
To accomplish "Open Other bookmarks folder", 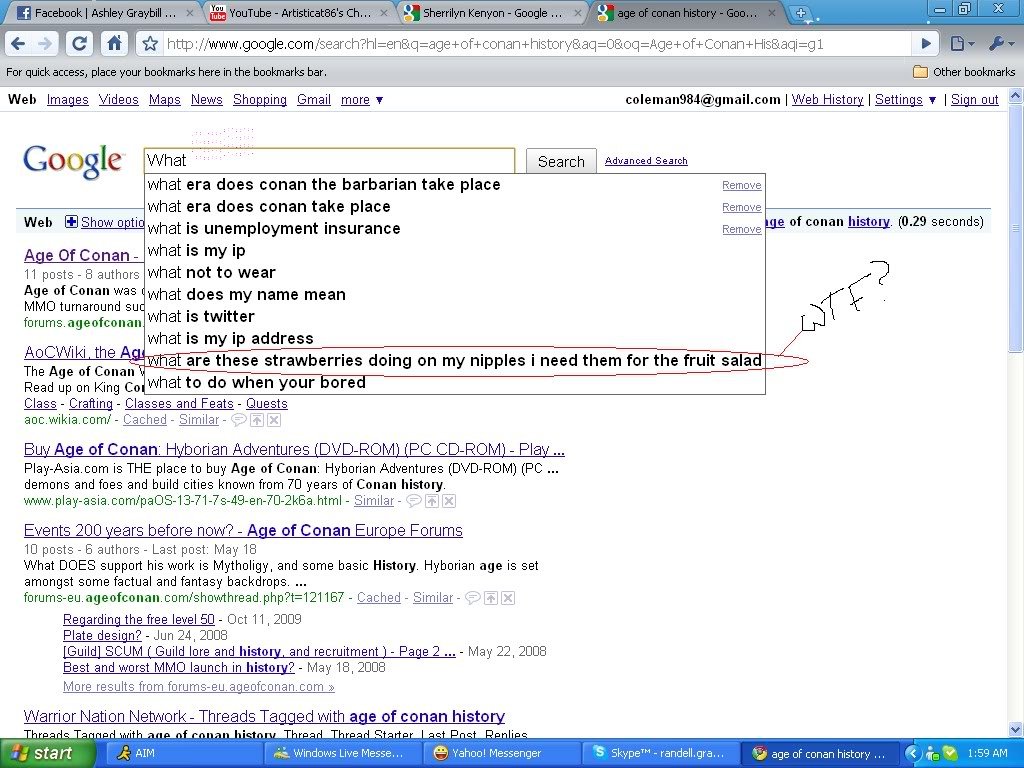I will [964, 72].
